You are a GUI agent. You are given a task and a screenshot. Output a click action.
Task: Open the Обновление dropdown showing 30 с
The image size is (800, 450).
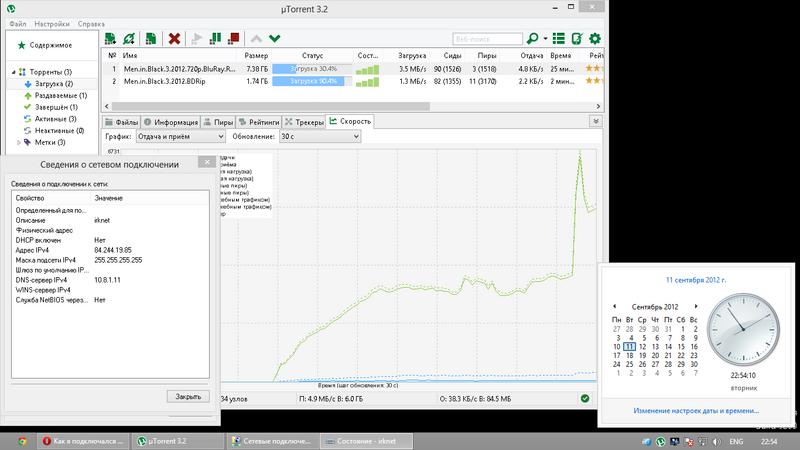click(x=320, y=136)
